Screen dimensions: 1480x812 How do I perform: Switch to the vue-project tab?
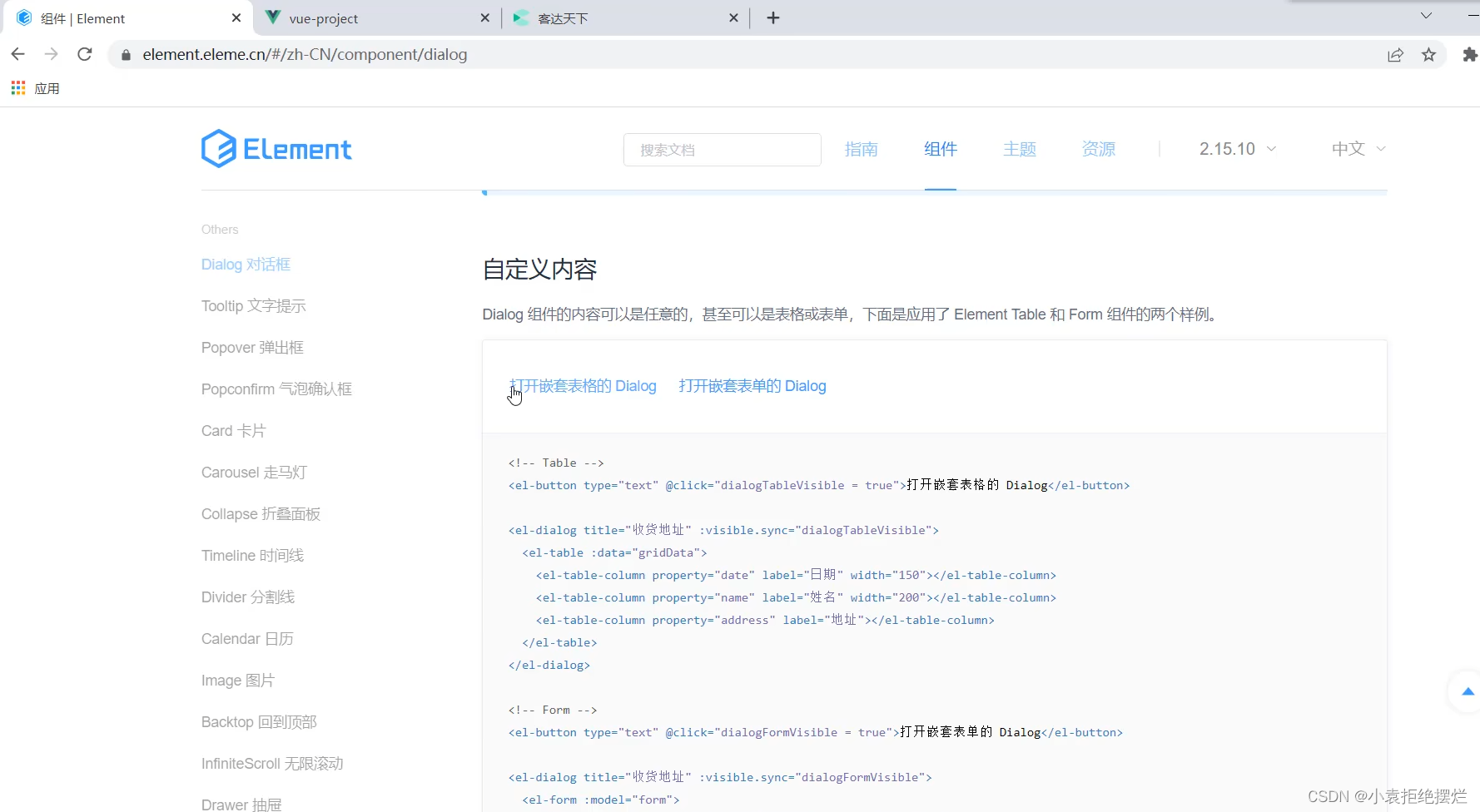378,17
